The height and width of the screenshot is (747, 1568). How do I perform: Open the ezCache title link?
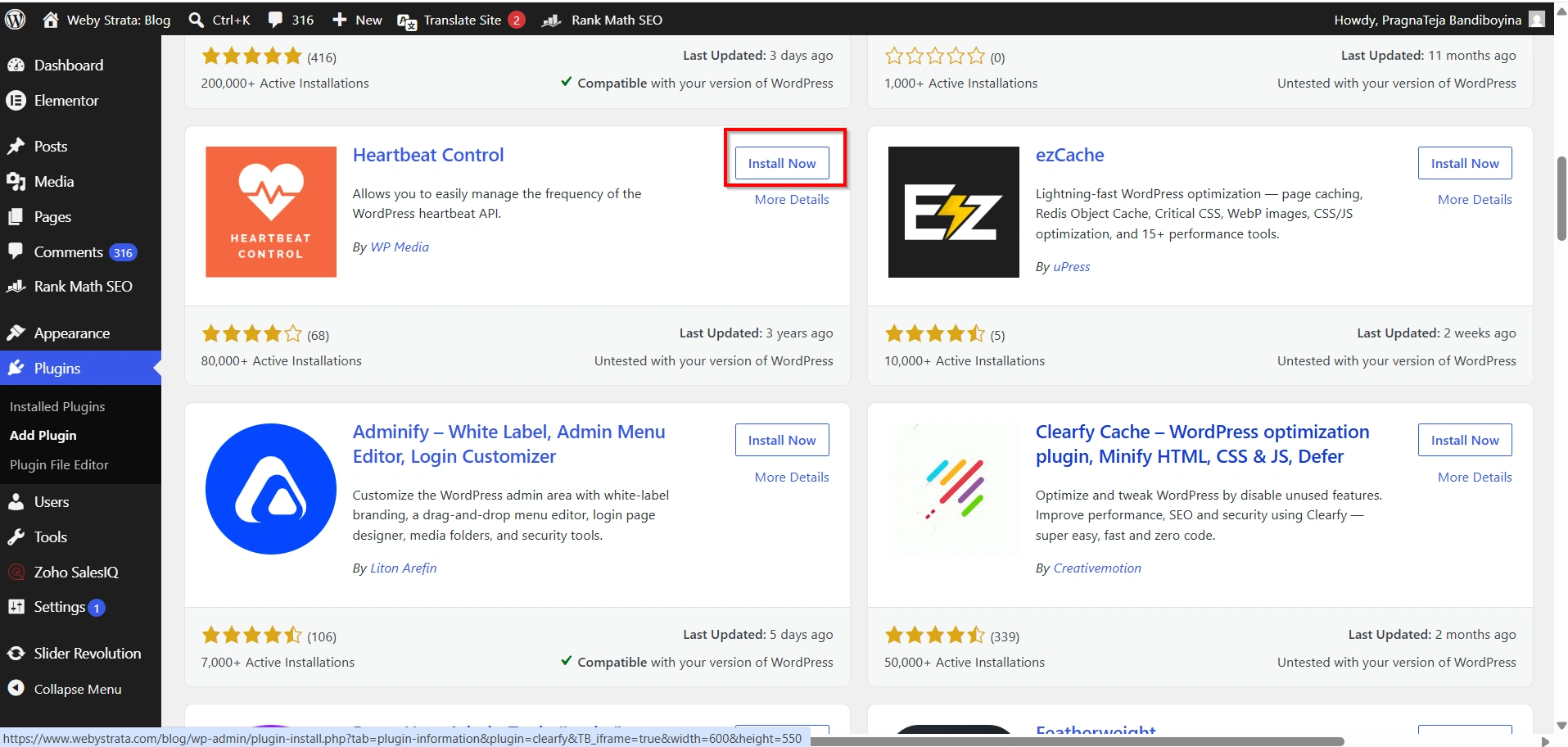pos(1069,155)
